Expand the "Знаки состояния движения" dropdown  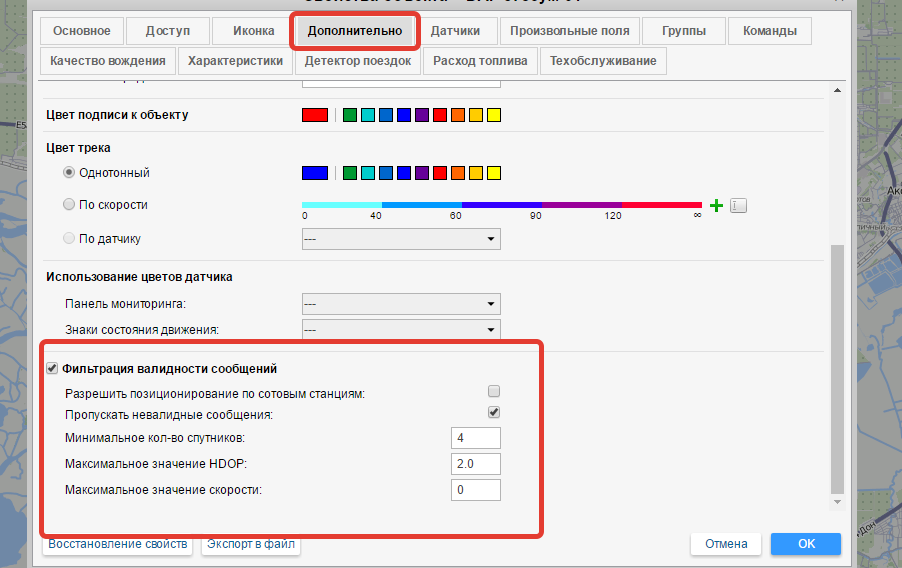pyautogui.click(x=401, y=329)
